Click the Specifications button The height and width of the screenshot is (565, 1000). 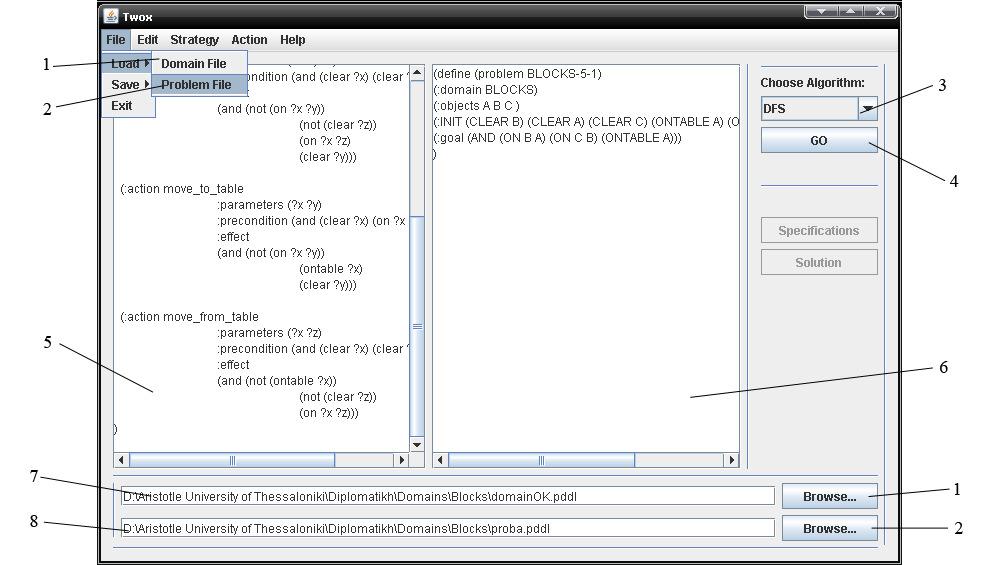[819, 231]
